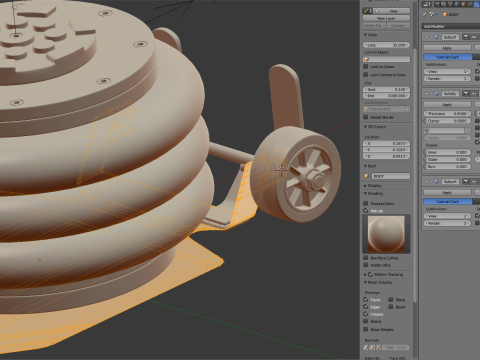480x360 pixels.
Task: Collapse the Solidify modifier panel
Action: [427, 94]
